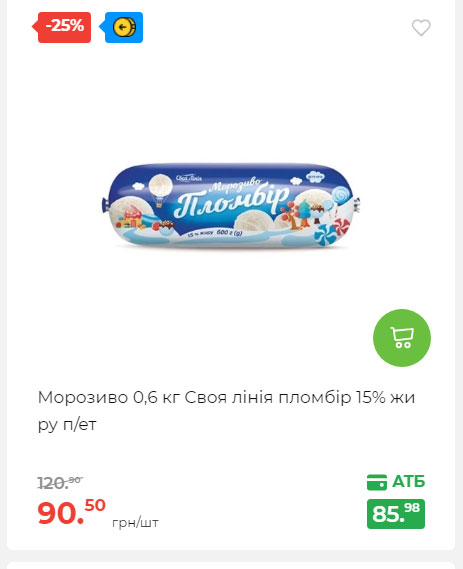Click the crossed-out 120.90 old price
Screen dimensions: 463x569
point(60,483)
